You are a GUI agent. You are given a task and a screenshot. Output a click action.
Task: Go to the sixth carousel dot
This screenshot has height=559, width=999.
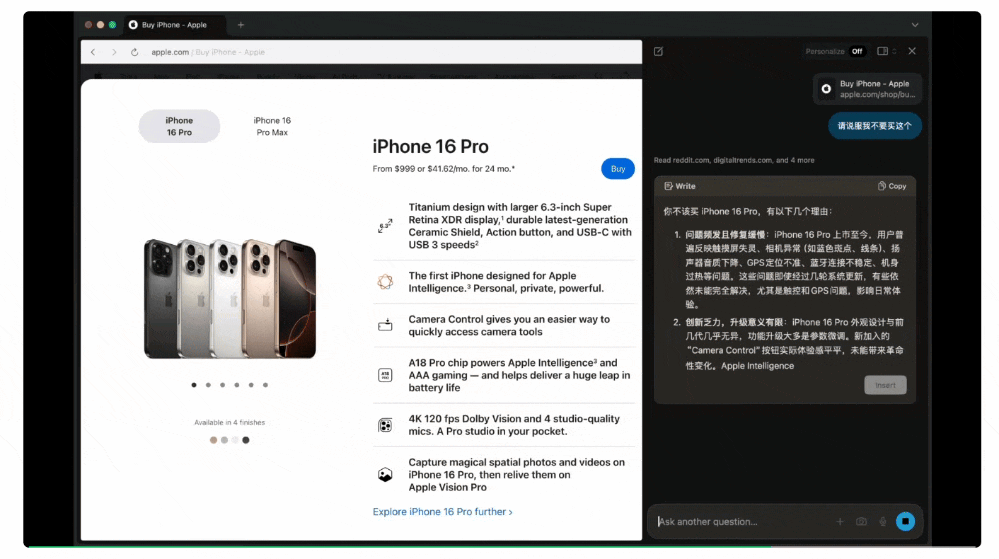click(266, 385)
